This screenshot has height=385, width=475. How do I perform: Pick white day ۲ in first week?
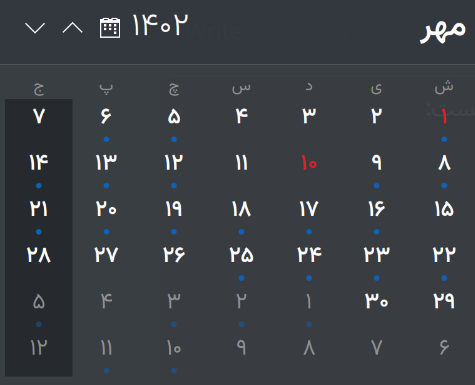377,117
